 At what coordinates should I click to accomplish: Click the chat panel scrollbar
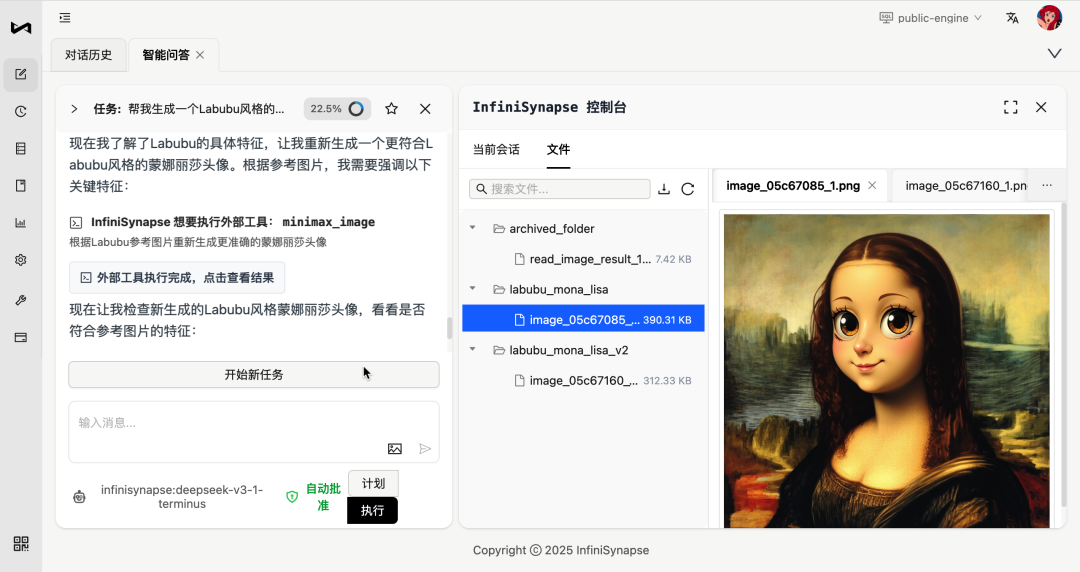click(x=450, y=328)
